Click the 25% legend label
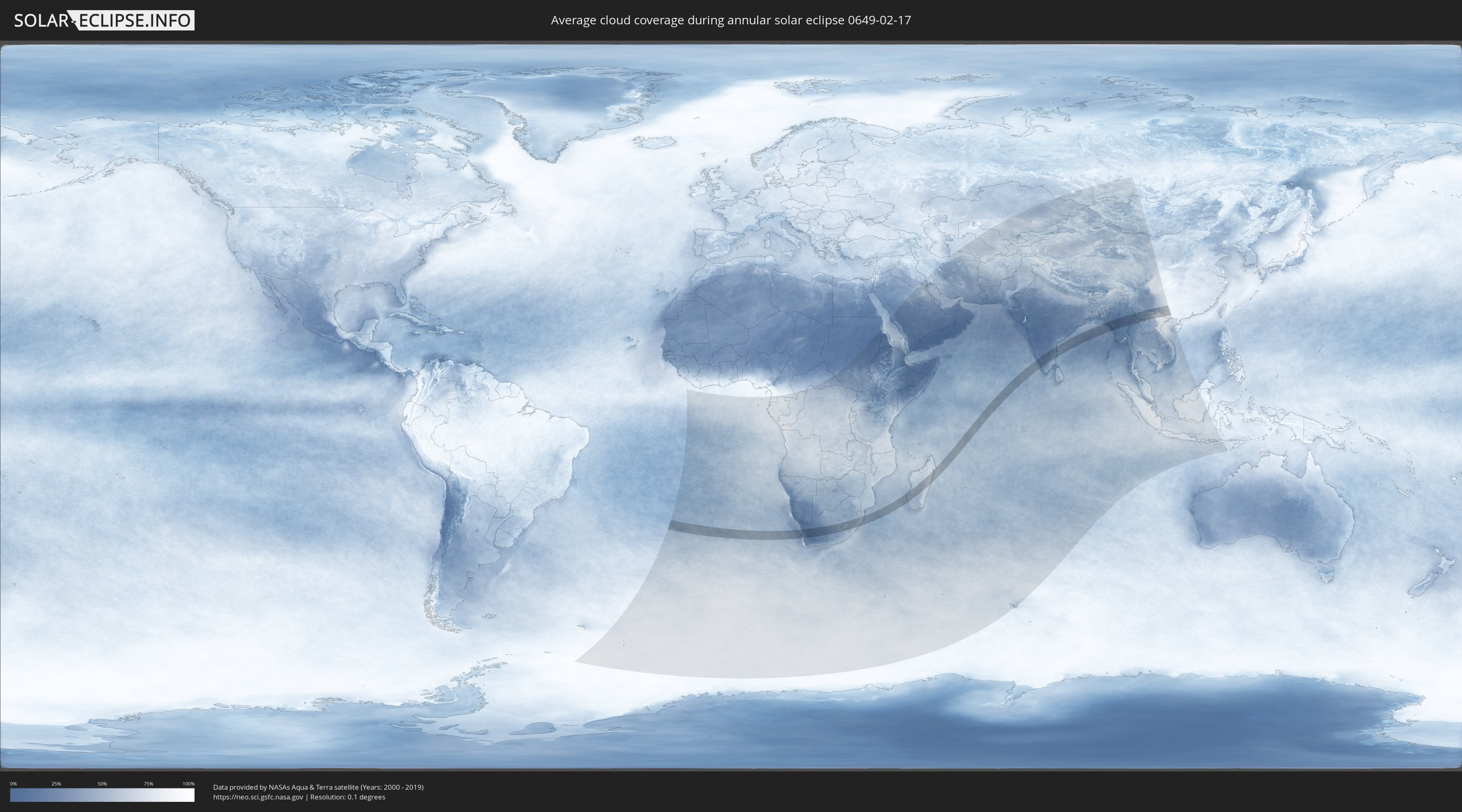Viewport: 1462px width, 812px height. pyautogui.click(x=56, y=784)
